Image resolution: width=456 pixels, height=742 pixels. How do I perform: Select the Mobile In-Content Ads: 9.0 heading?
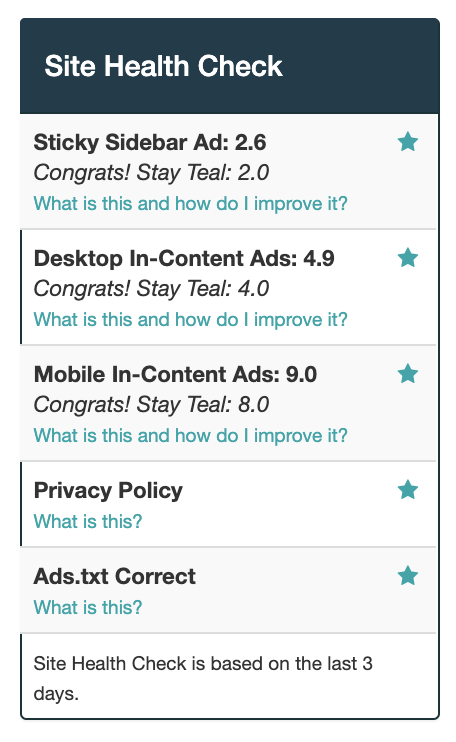click(x=175, y=374)
